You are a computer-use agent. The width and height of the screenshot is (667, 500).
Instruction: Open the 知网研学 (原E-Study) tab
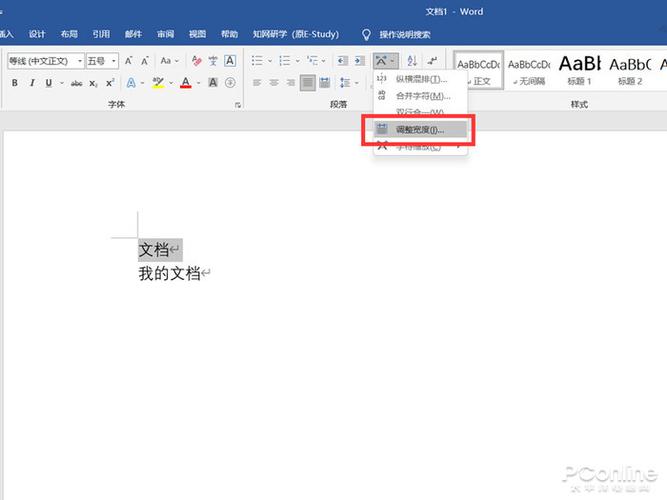point(296,34)
